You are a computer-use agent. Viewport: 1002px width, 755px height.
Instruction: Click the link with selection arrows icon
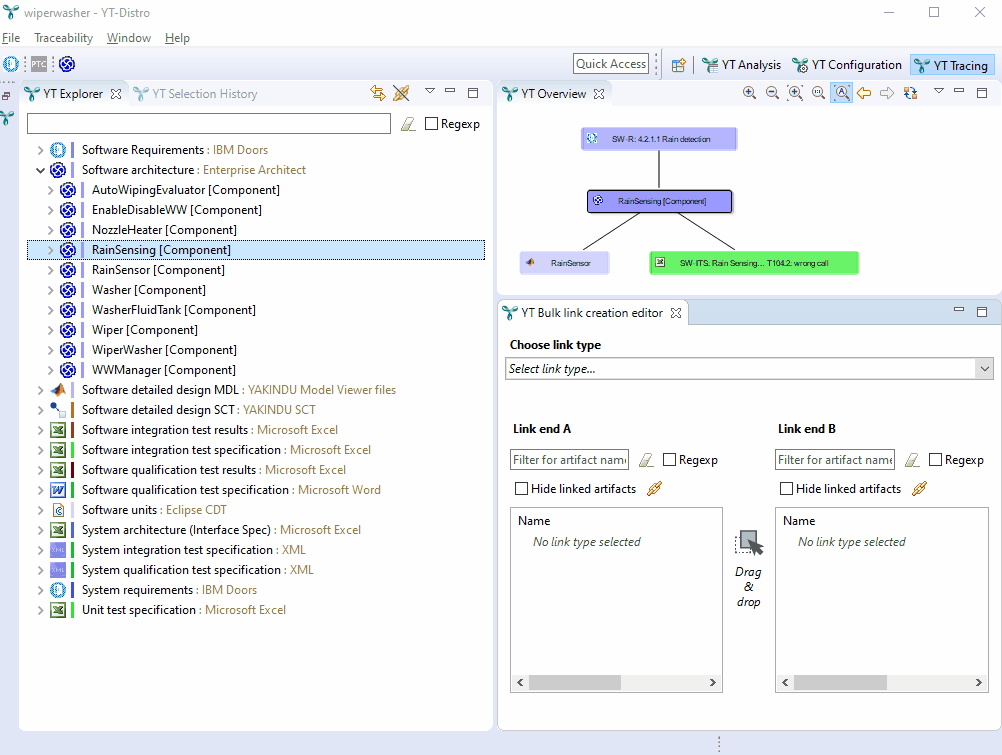[378, 93]
